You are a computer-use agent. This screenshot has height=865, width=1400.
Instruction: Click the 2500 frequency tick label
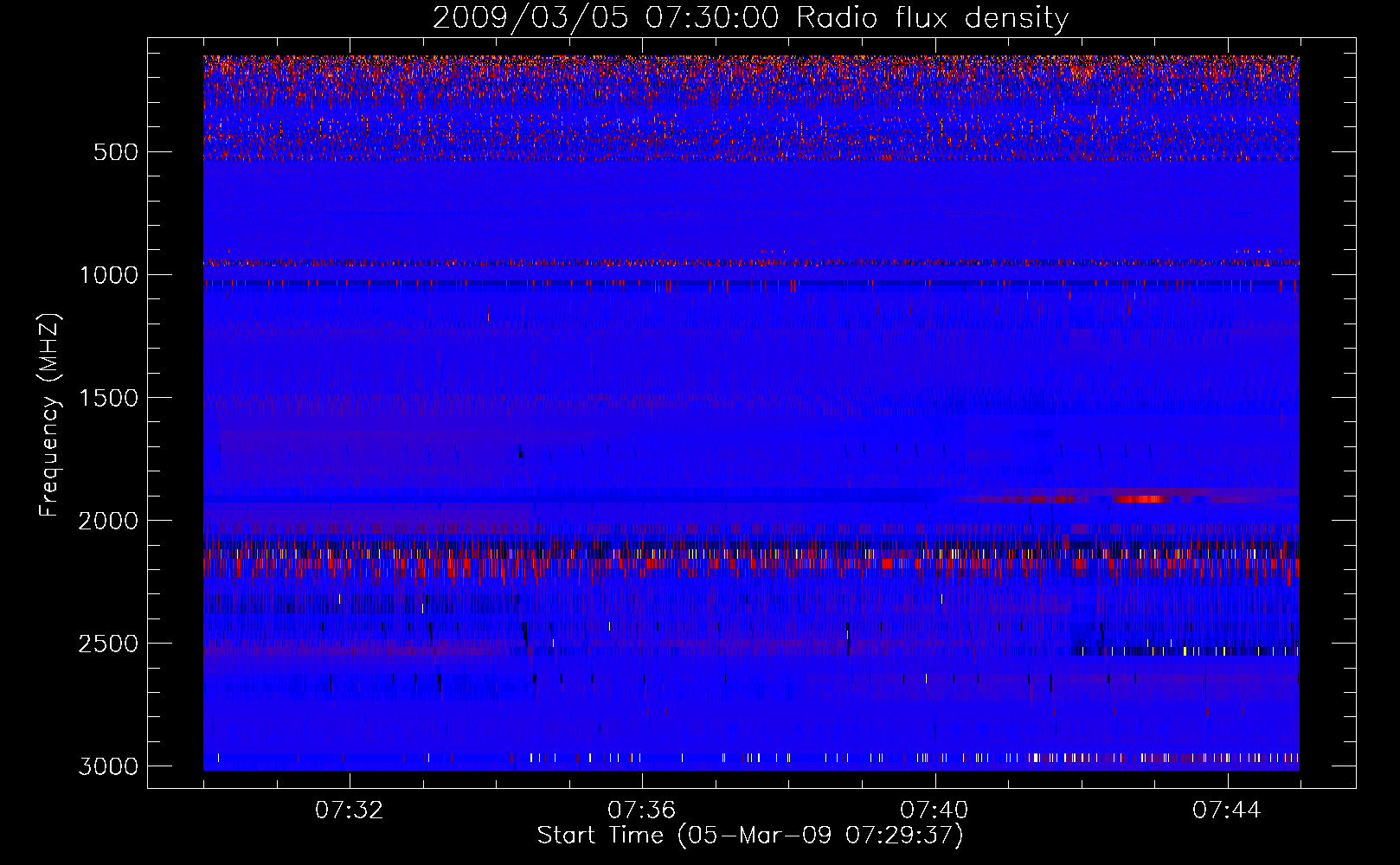(x=108, y=644)
